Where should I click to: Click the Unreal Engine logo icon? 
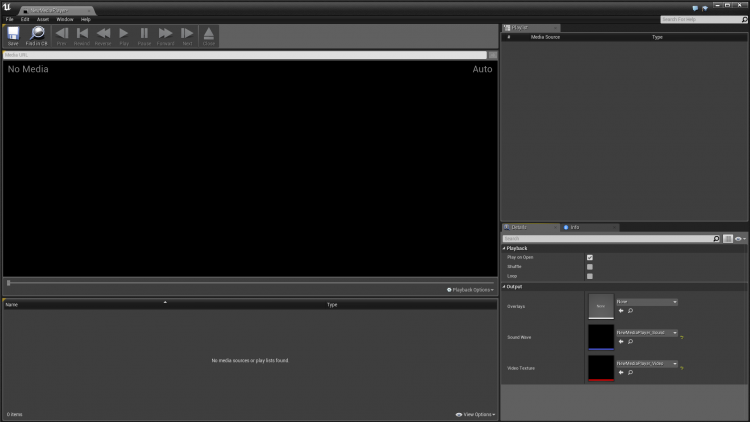click(x=7, y=7)
